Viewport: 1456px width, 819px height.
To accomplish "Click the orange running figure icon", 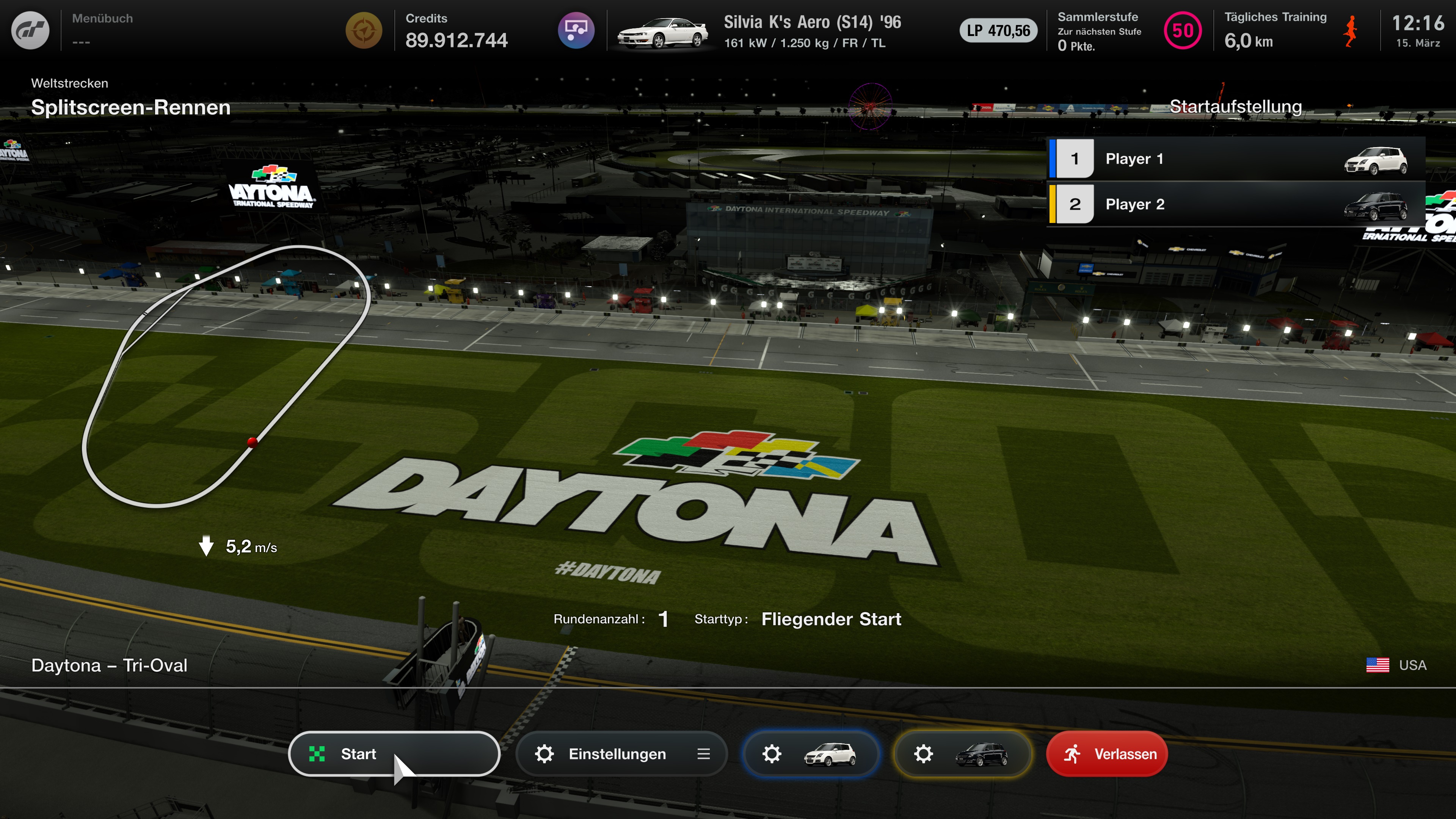I will coord(1350,31).
